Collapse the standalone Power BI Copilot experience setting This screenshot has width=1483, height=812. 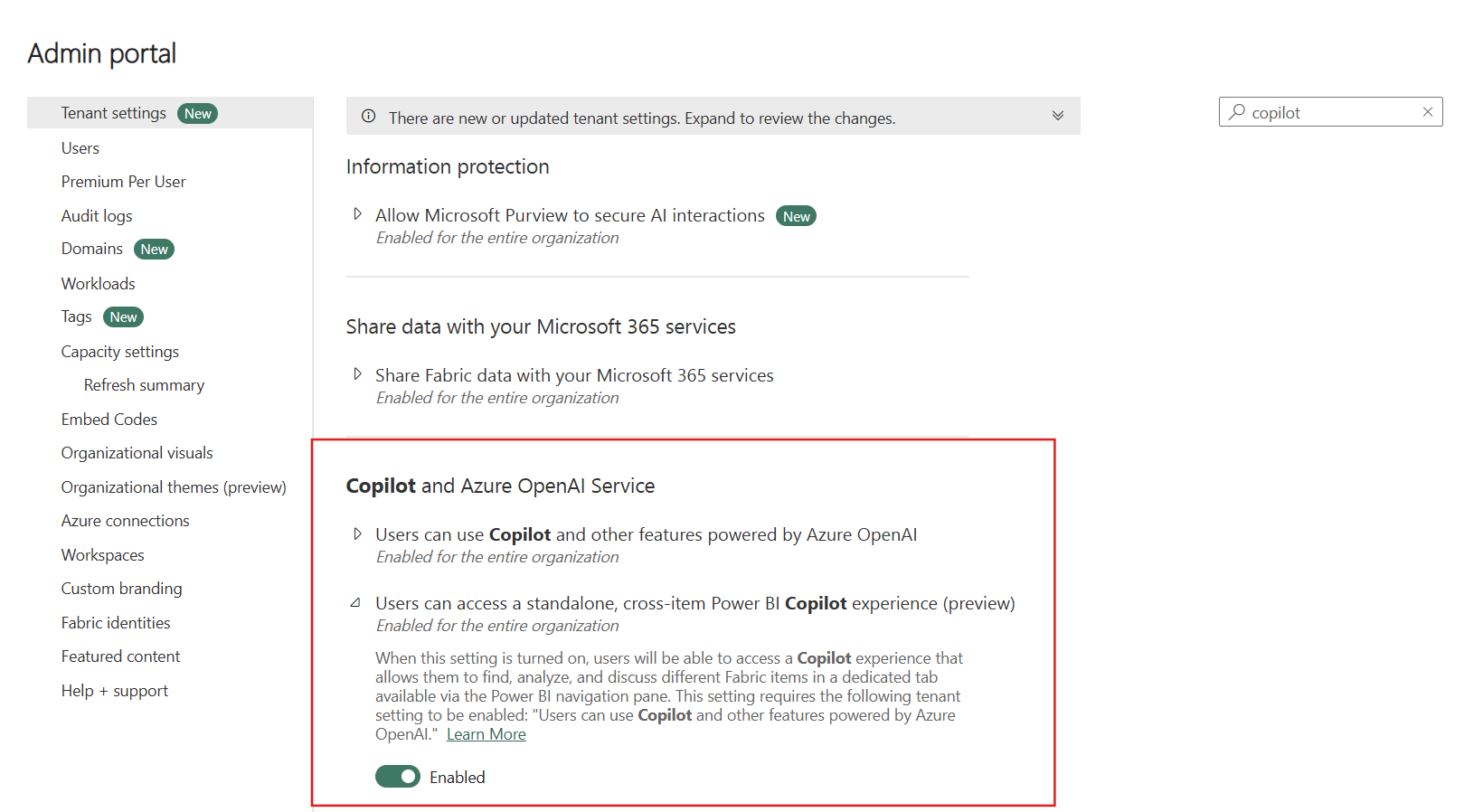[356, 603]
